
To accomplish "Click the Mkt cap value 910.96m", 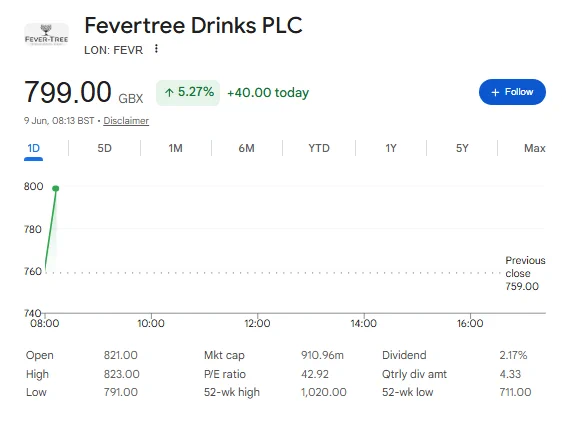I will point(322,355).
